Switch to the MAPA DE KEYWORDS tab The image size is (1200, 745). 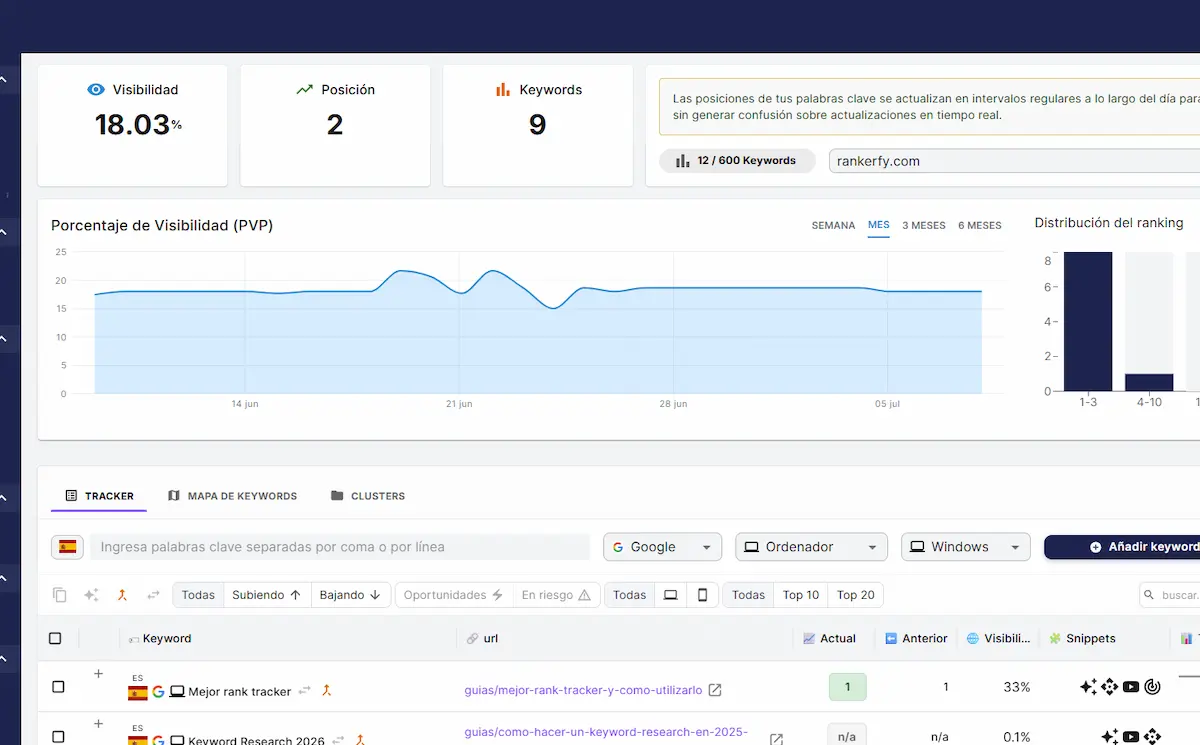point(232,496)
